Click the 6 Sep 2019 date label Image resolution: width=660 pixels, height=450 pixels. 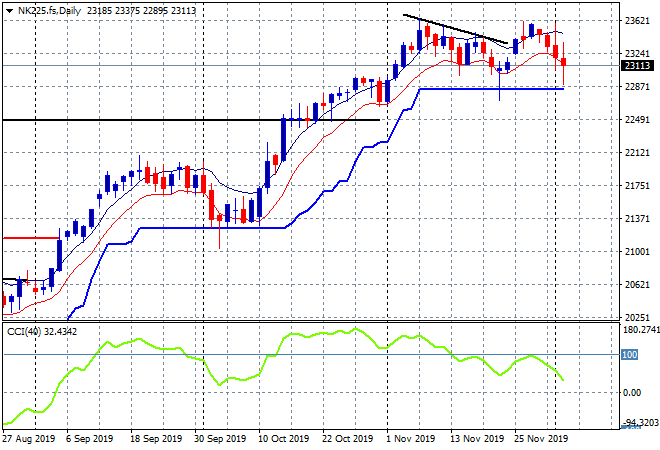point(89,439)
